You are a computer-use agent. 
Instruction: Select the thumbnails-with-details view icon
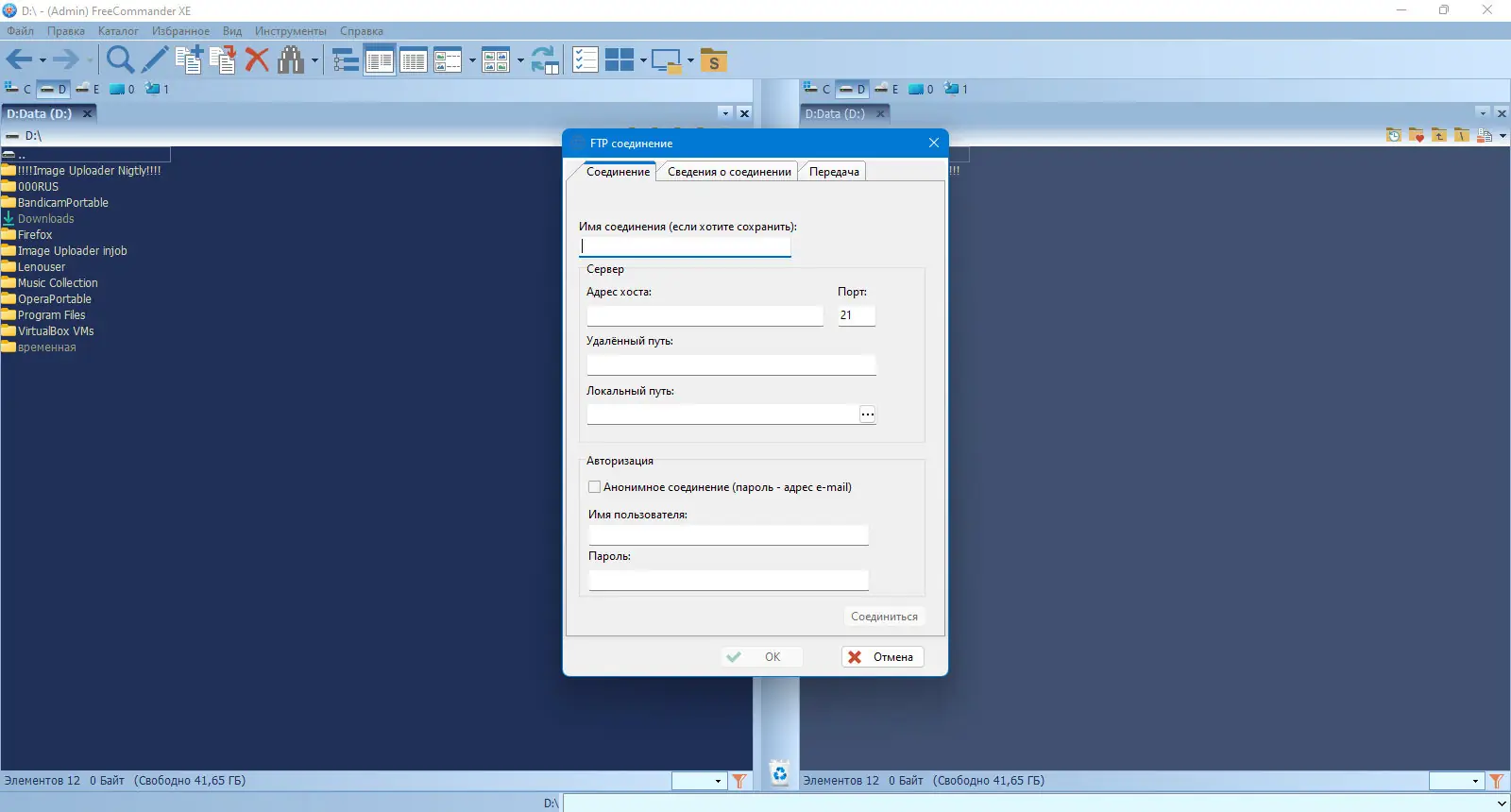[448, 60]
